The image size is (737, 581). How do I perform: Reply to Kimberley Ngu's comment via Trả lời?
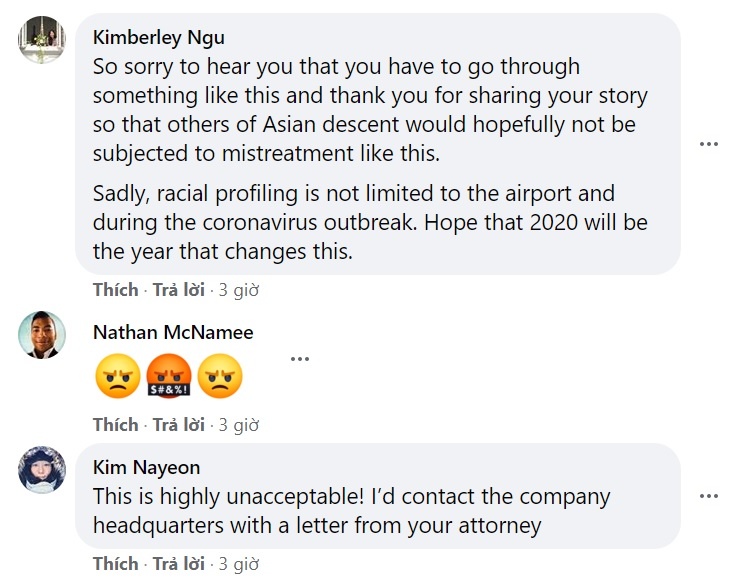(178, 290)
